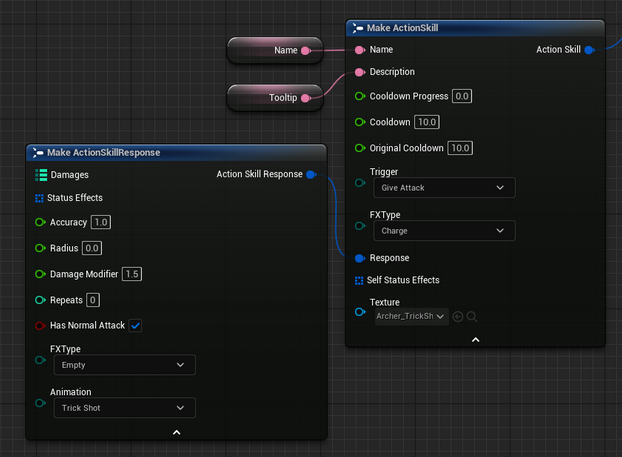Select the Tooltip variable node
Screen dimensions: 622x457
[270, 98]
